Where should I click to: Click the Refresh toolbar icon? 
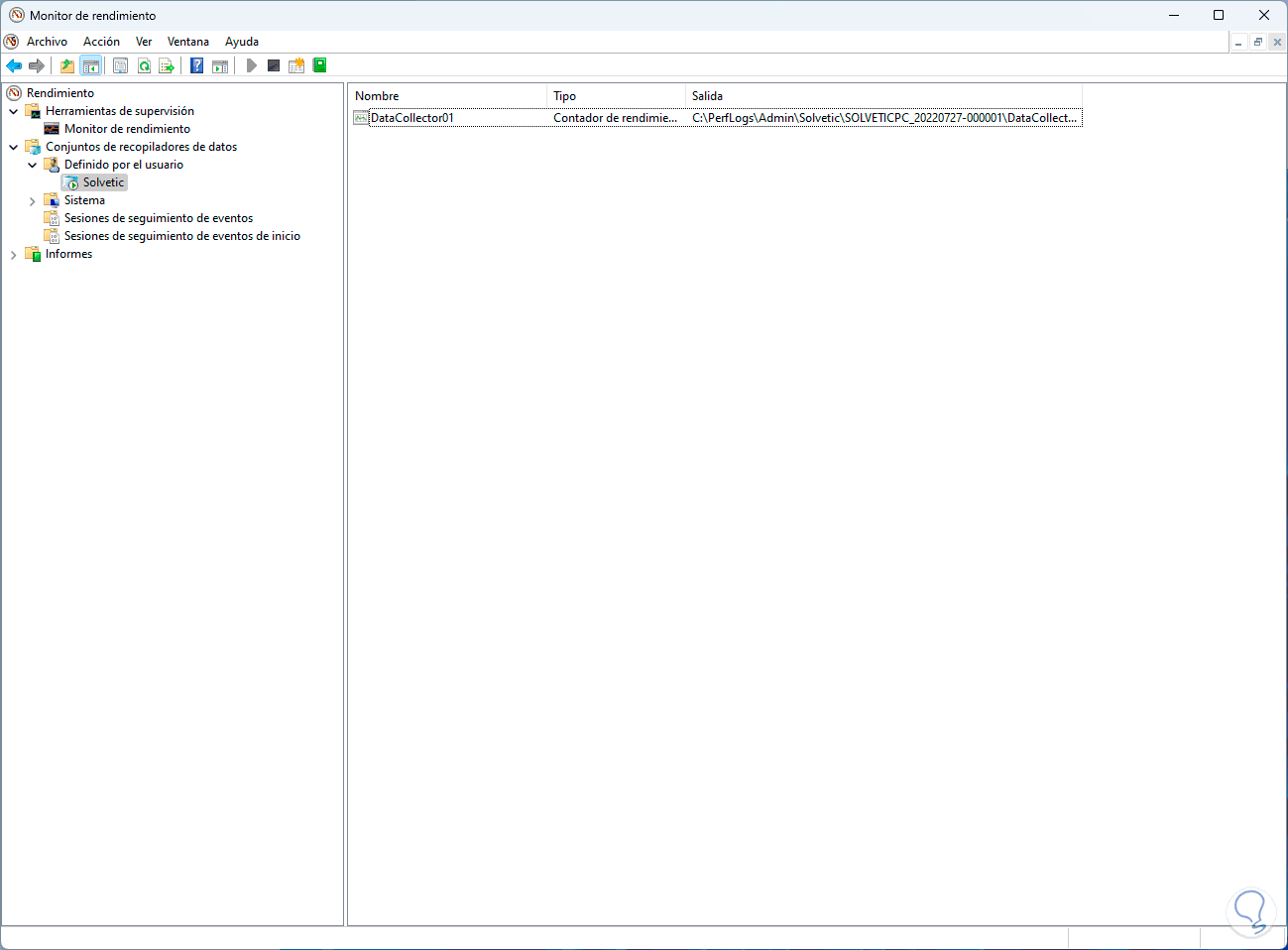click(144, 66)
